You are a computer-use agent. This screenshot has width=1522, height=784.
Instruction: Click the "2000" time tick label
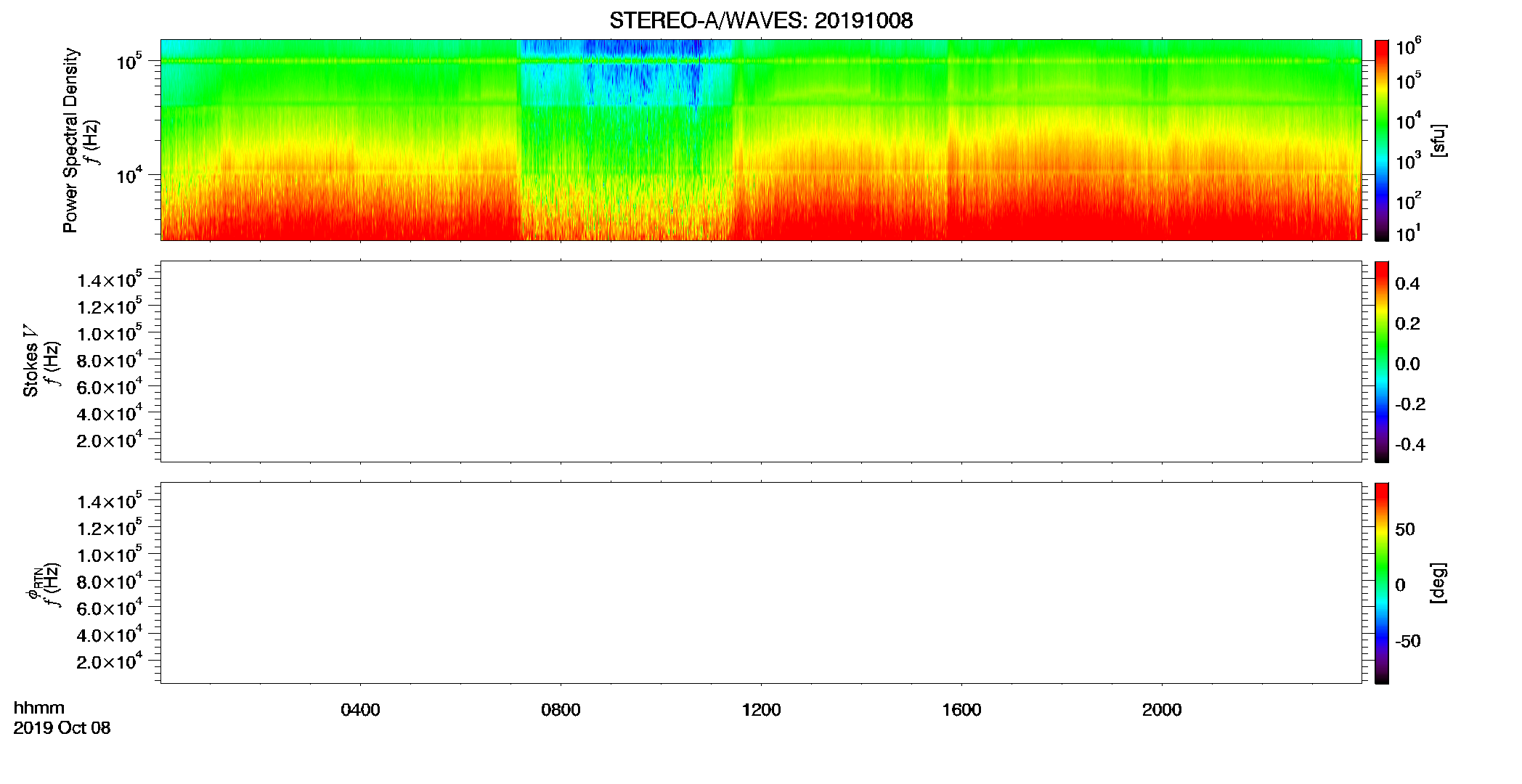pos(1162,710)
